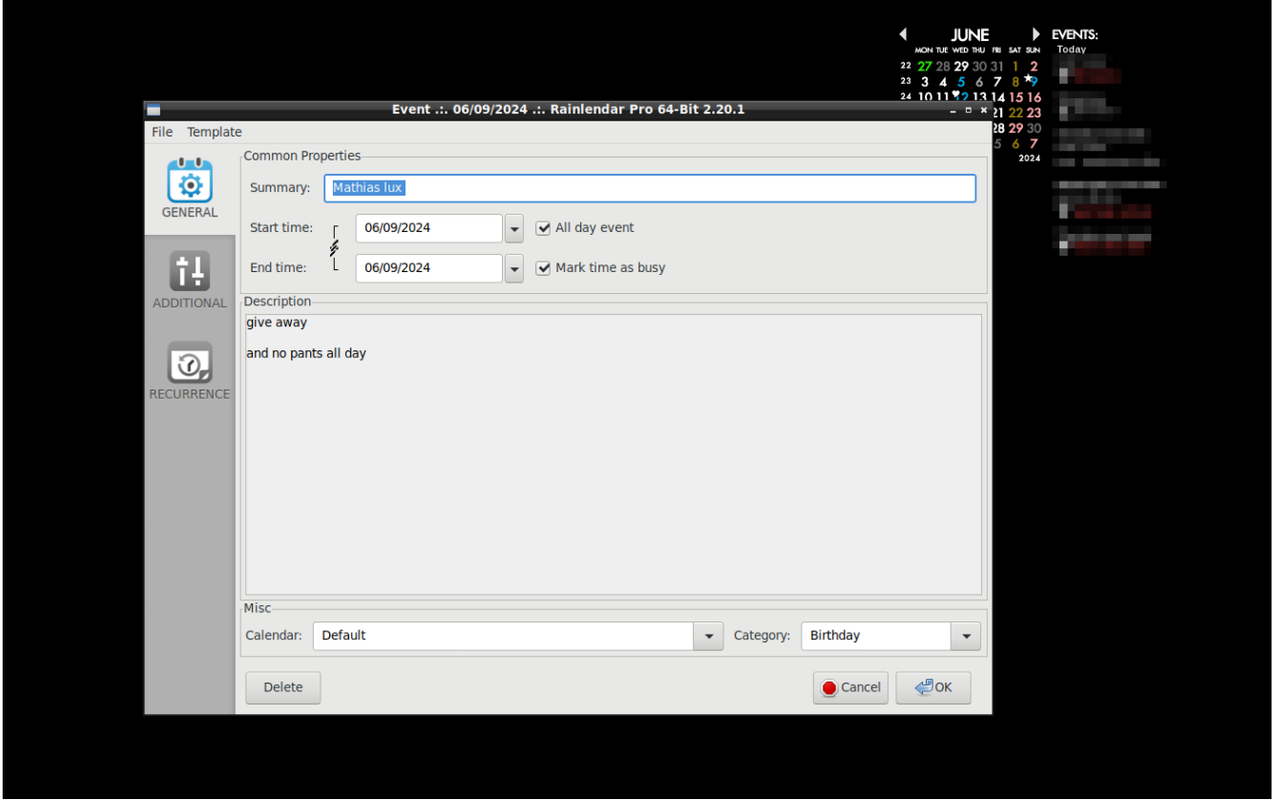The width and height of the screenshot is (1274, 800).
Task: Confirm the event with OK
Action: coord(933,687)
